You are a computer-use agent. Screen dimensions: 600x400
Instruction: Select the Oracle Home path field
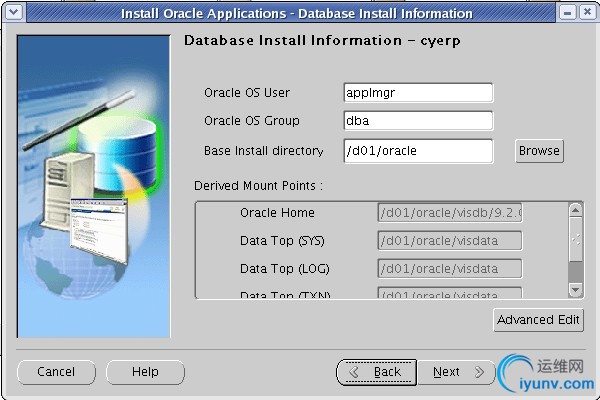(x=450, y=213)
